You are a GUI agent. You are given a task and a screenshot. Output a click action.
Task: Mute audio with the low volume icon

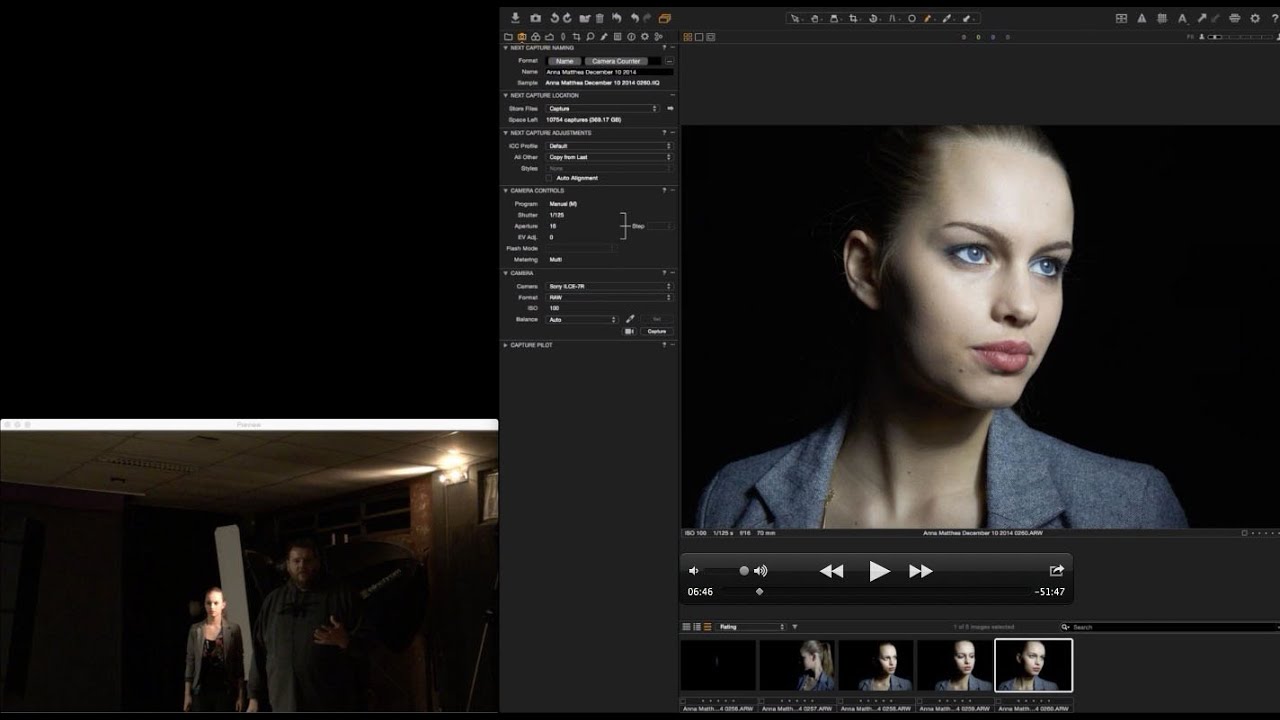[x=694, y=571]
